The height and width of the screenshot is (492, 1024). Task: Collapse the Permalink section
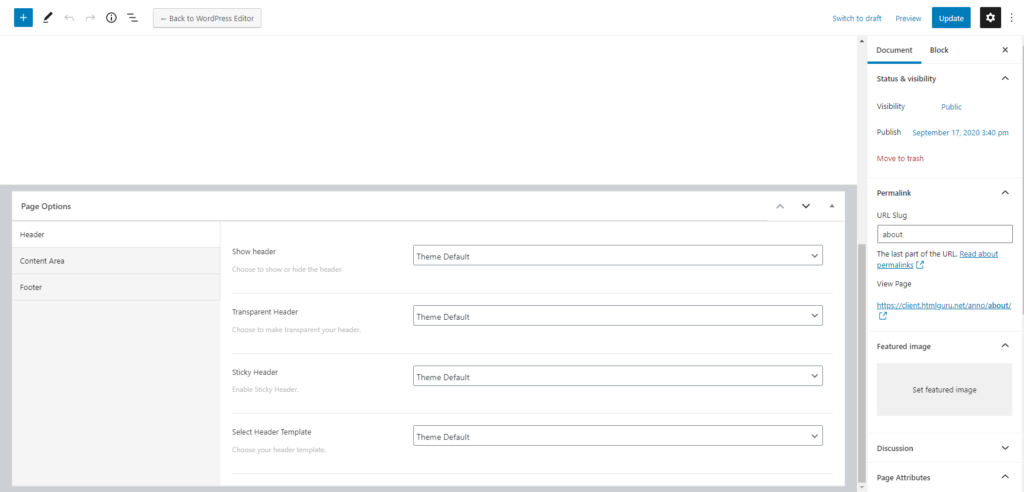(x=1005, y=193)
